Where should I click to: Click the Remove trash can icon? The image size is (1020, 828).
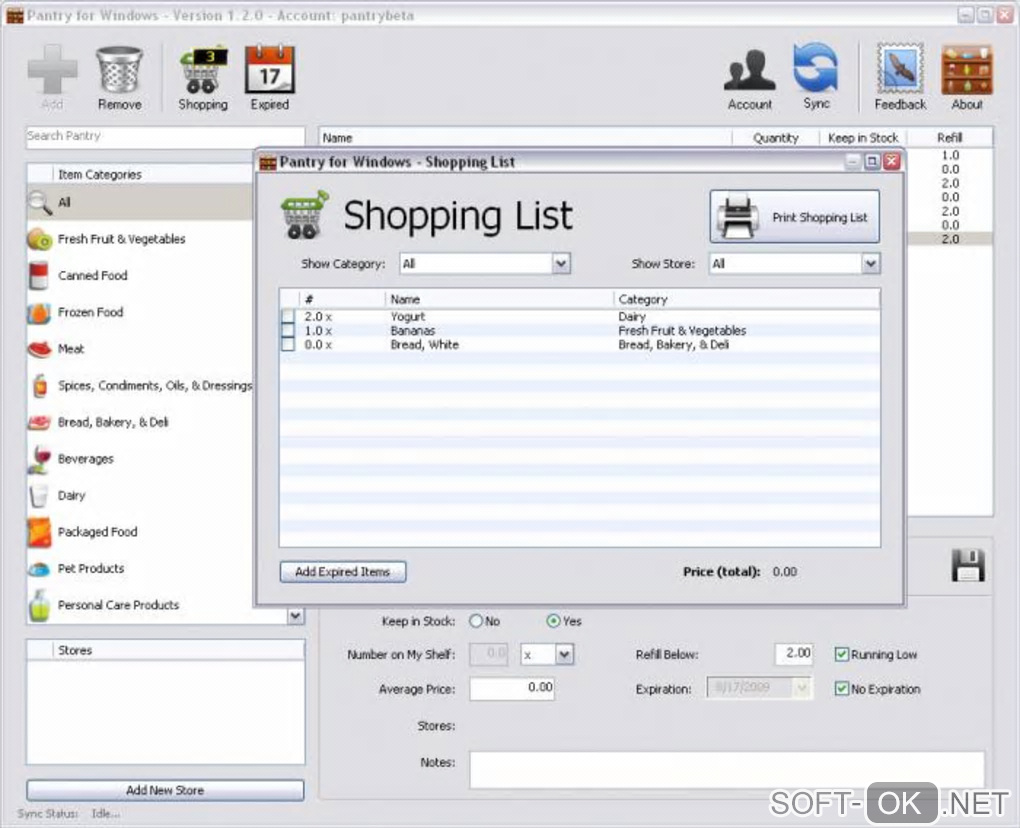coord(119,70)
